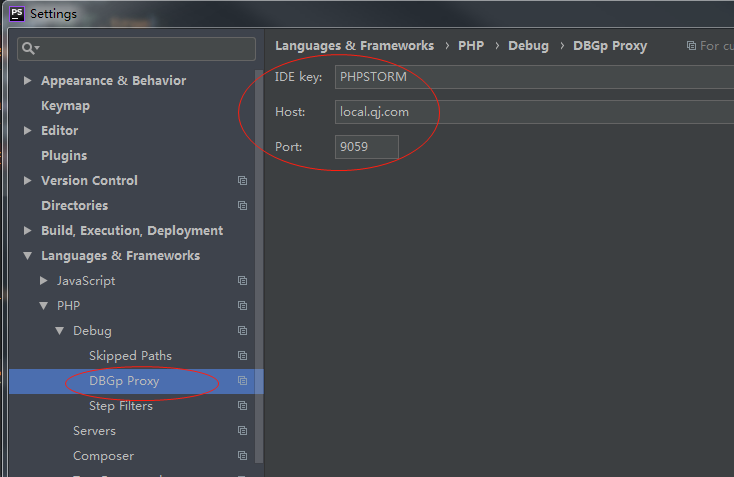Select the PHP tree item

(68, 306)
